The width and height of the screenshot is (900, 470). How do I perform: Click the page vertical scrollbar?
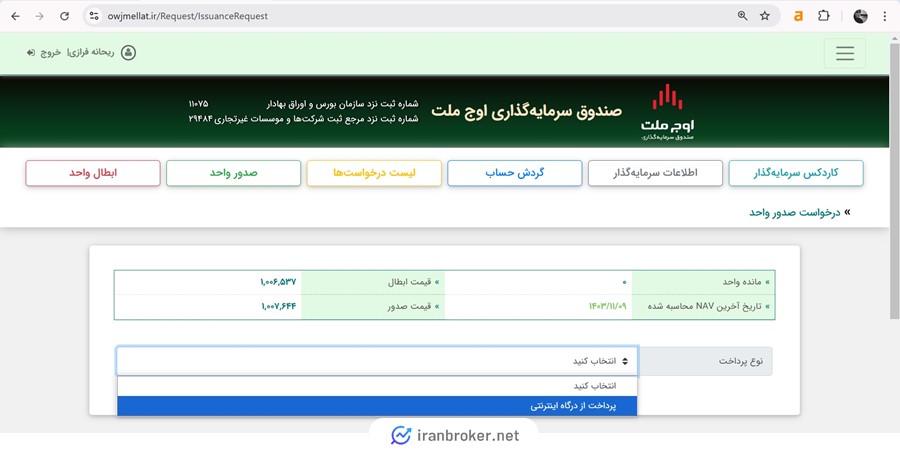(894, 181)
